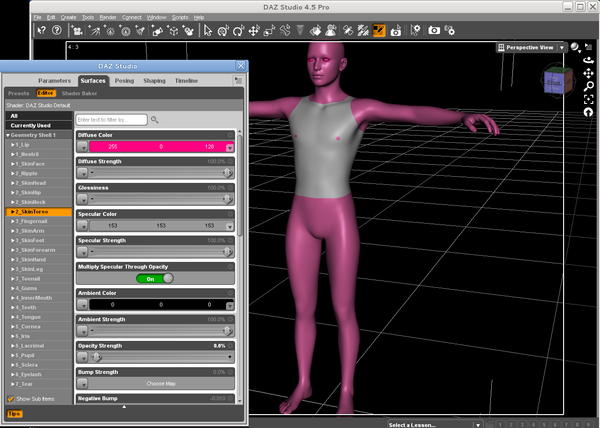Click the search magnifier in Surfaces filter
This screenshot has width=600, height=428.
155,120
